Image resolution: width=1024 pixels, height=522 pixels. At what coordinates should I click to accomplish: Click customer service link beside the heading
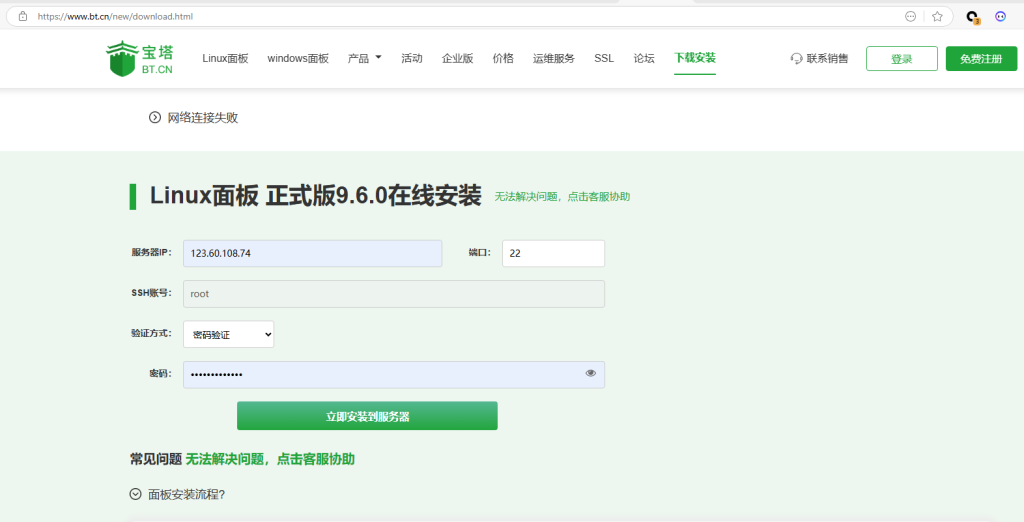(562, 197)
